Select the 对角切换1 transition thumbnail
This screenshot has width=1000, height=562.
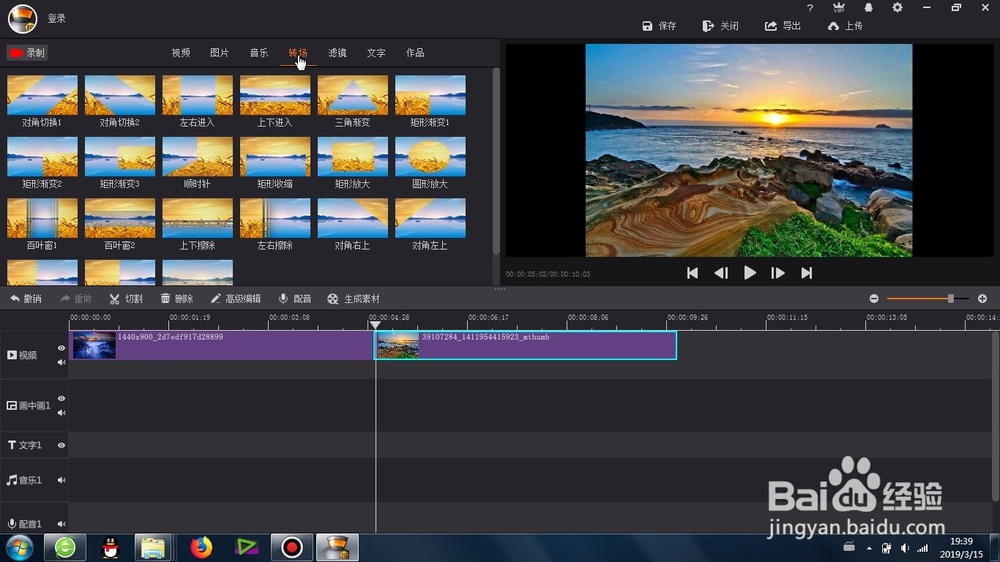(42, 95)
